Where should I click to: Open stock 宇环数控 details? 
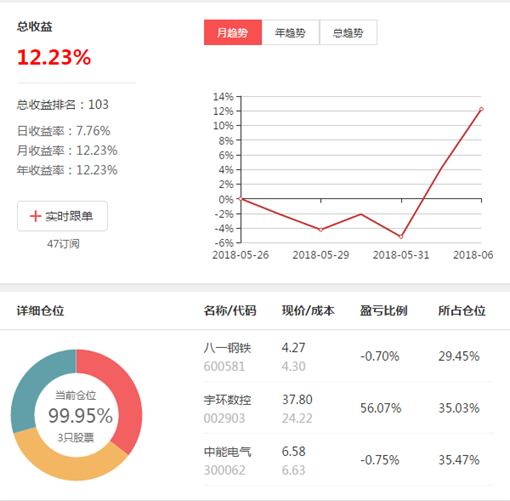point(227,400)
